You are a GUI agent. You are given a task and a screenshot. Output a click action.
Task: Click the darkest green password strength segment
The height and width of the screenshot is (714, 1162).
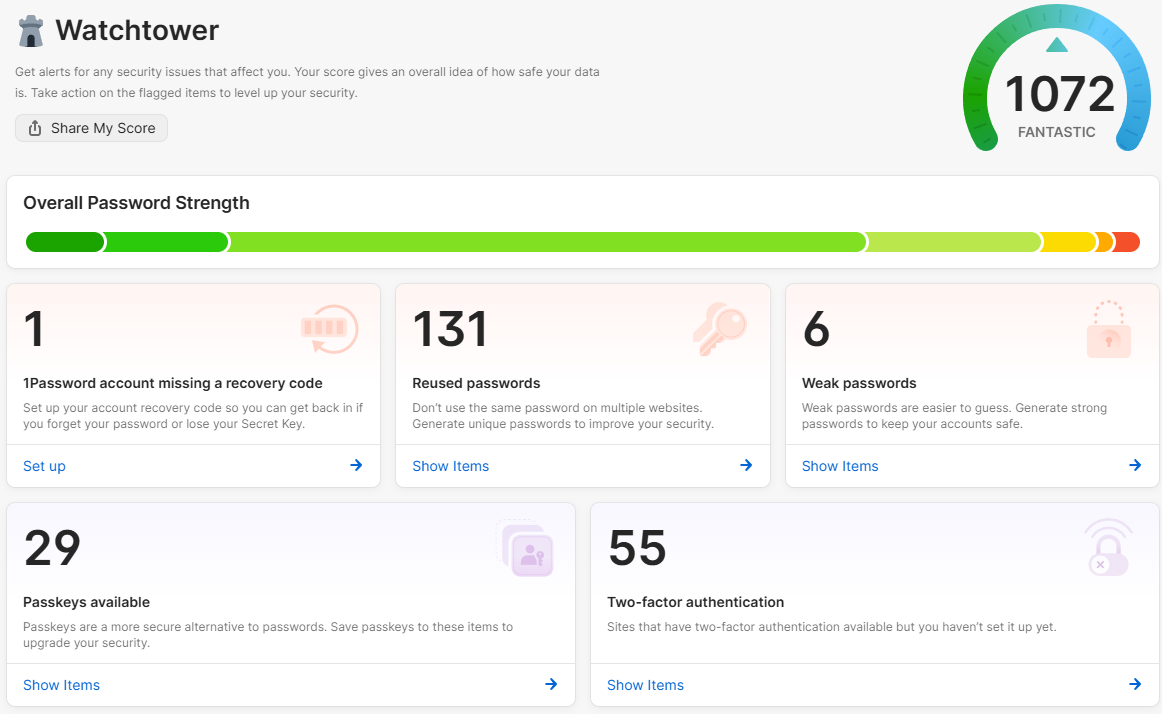[65, 242]
